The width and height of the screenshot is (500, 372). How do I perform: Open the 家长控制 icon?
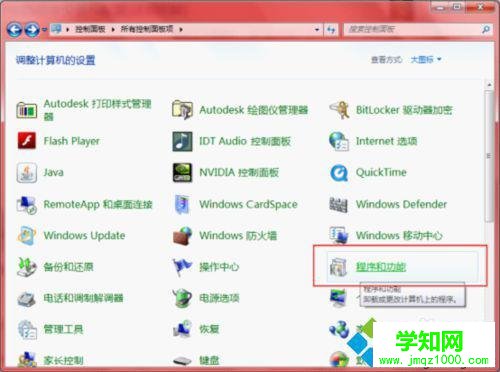pyautogui.click(x=27, y=359)
